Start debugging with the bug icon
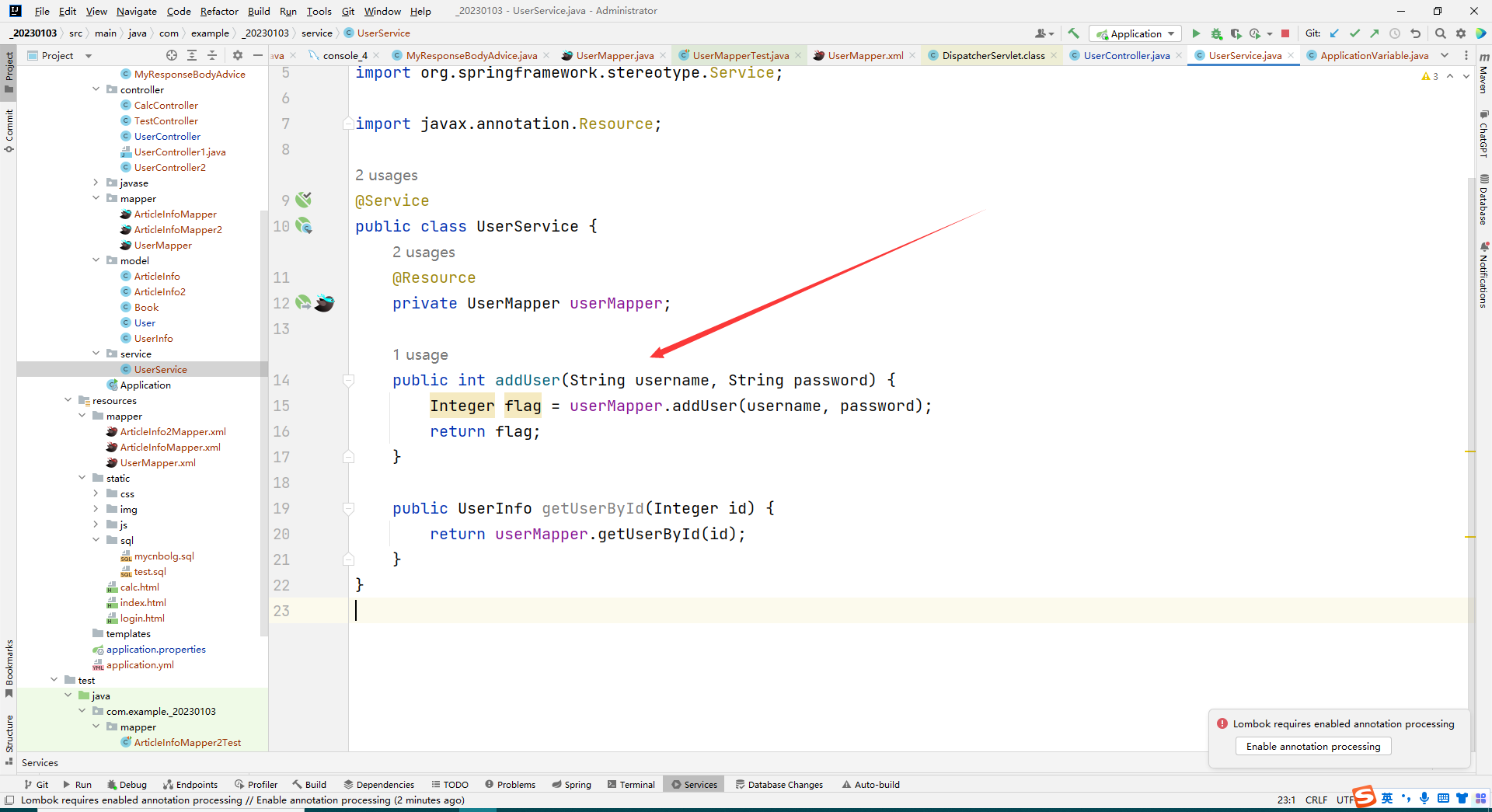 pos(1216,33)
